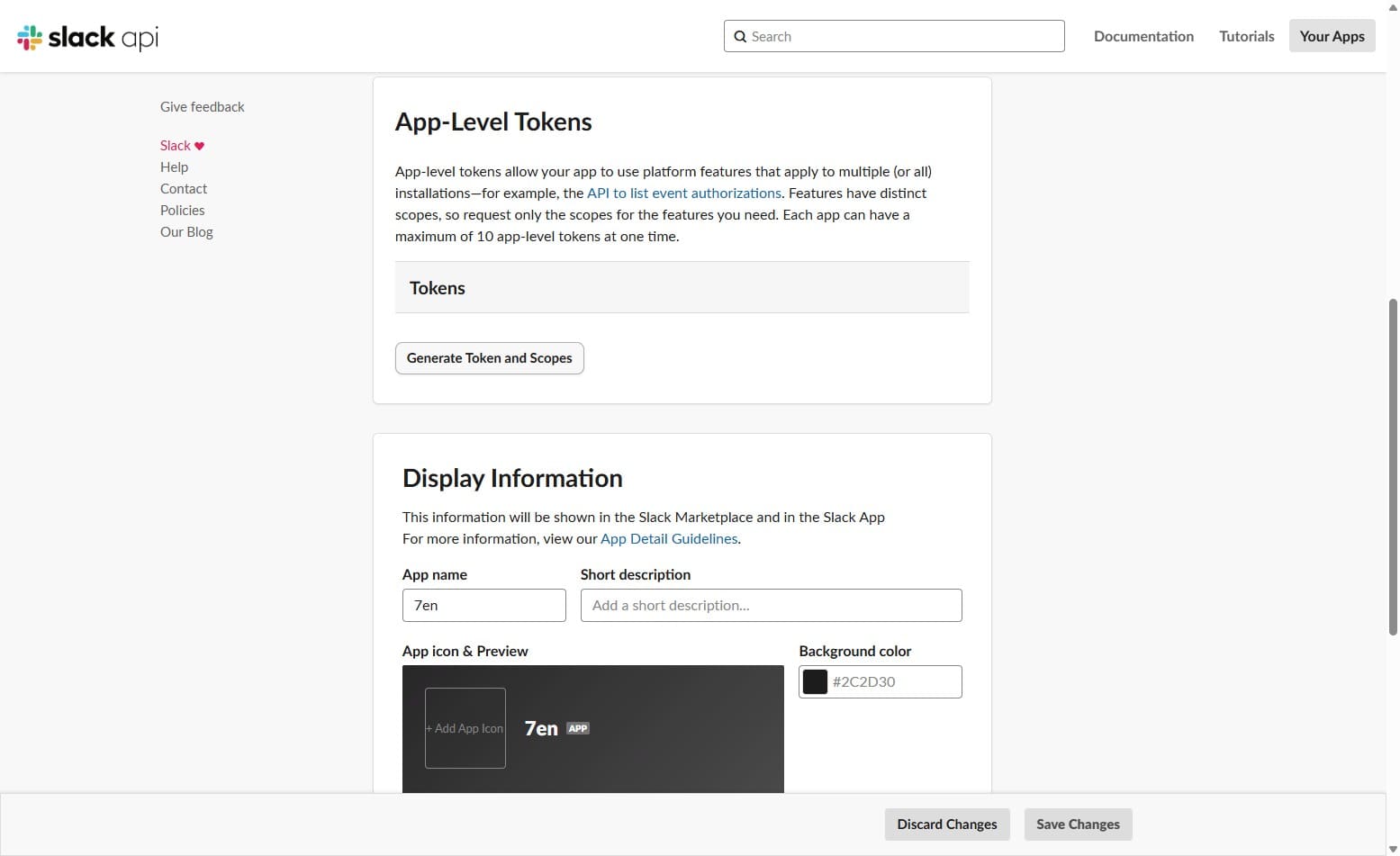The width and height of the screenshot is (1400, 856).
Task: Click the scrollbar down arrow
Action: pos(1393,849)
